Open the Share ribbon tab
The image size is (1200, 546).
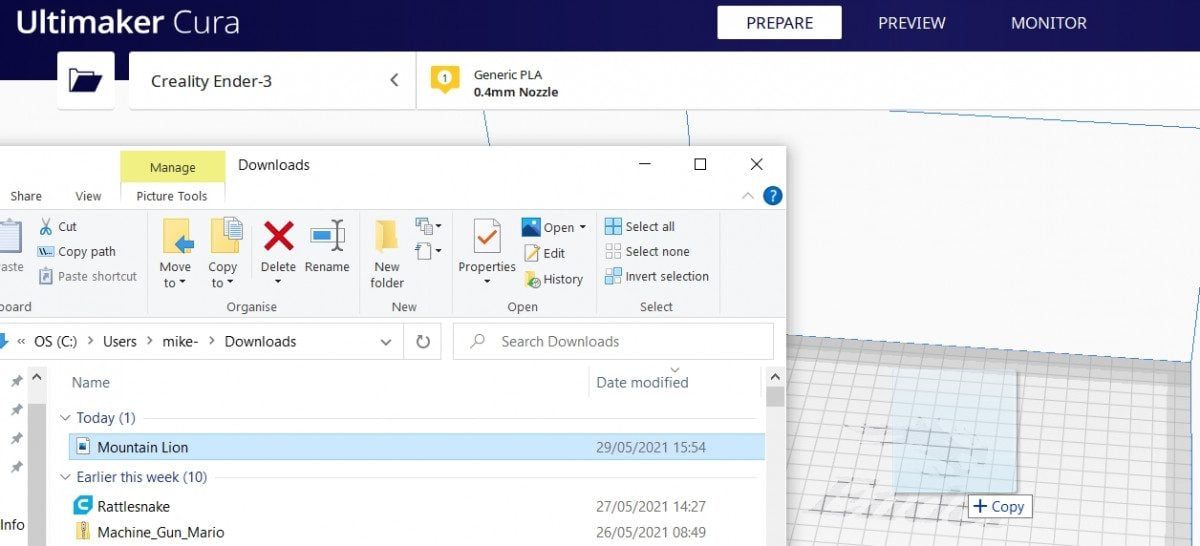[x=26, y=196]
